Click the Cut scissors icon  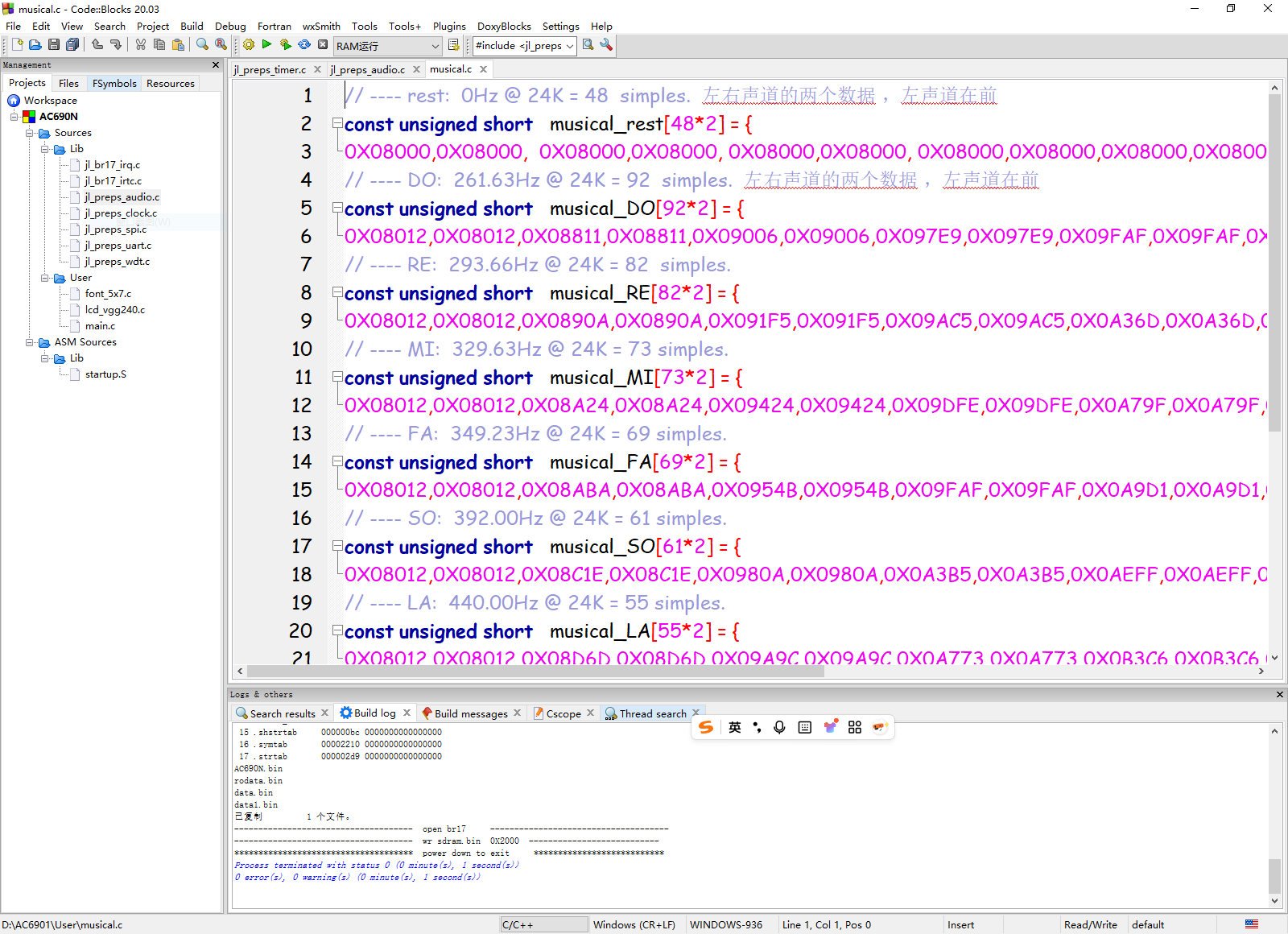(141, 45)
